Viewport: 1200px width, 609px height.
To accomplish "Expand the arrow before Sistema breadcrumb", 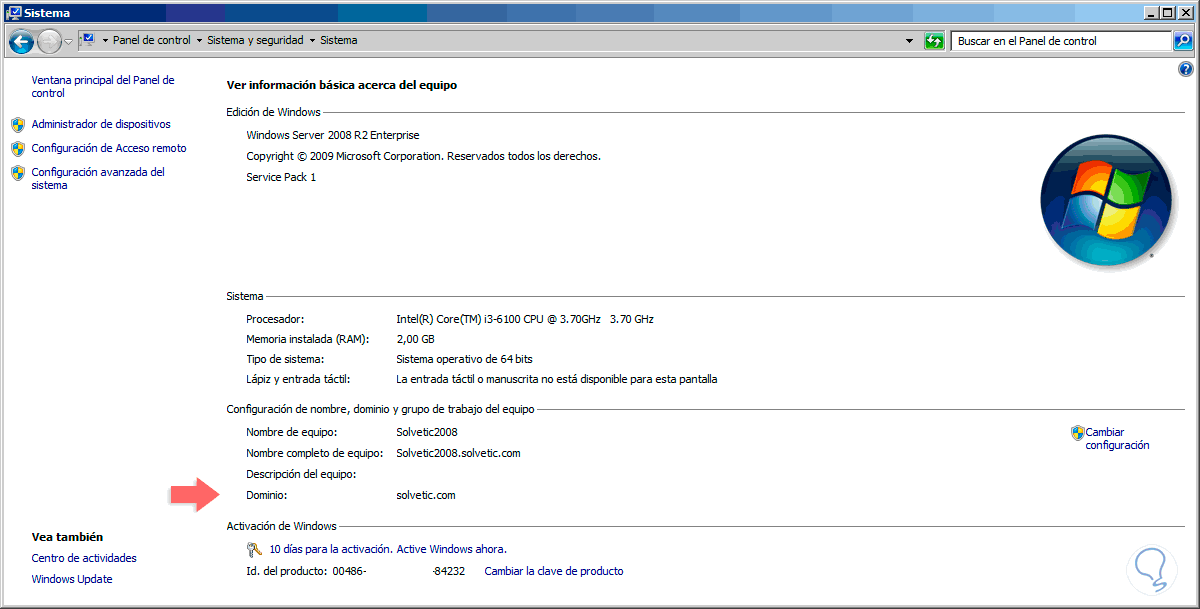I will tap(312, 41).
